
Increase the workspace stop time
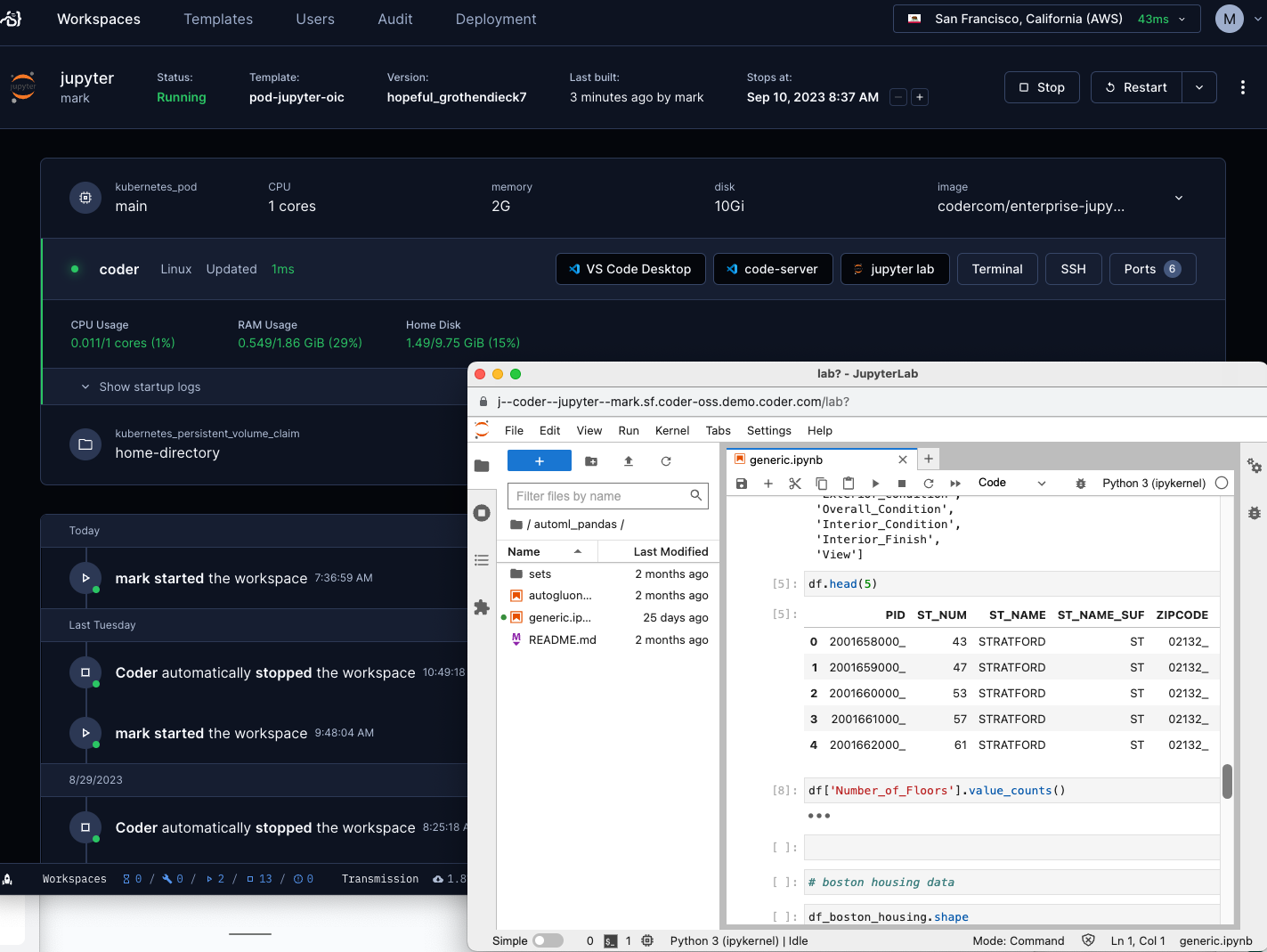(919, 97)
